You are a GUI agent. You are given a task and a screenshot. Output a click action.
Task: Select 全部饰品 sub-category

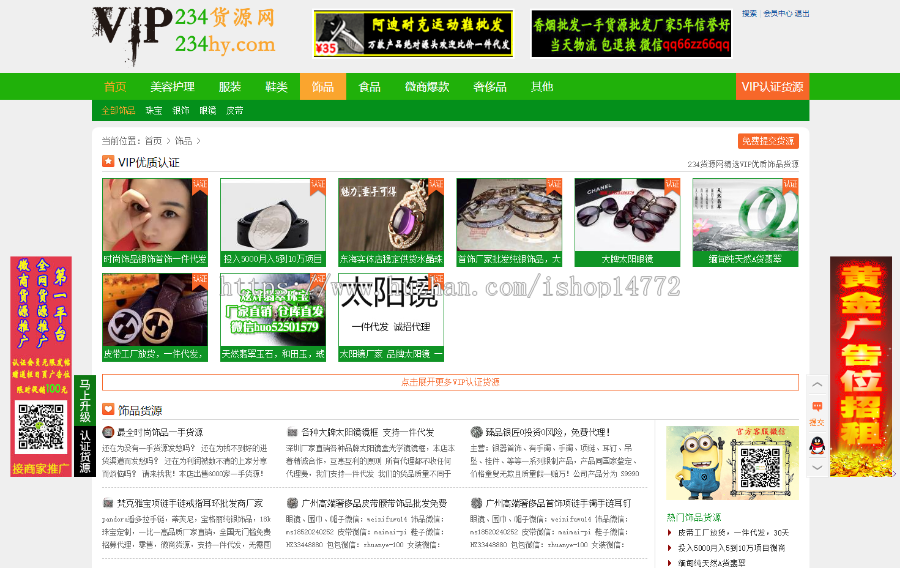pos(118,110)
